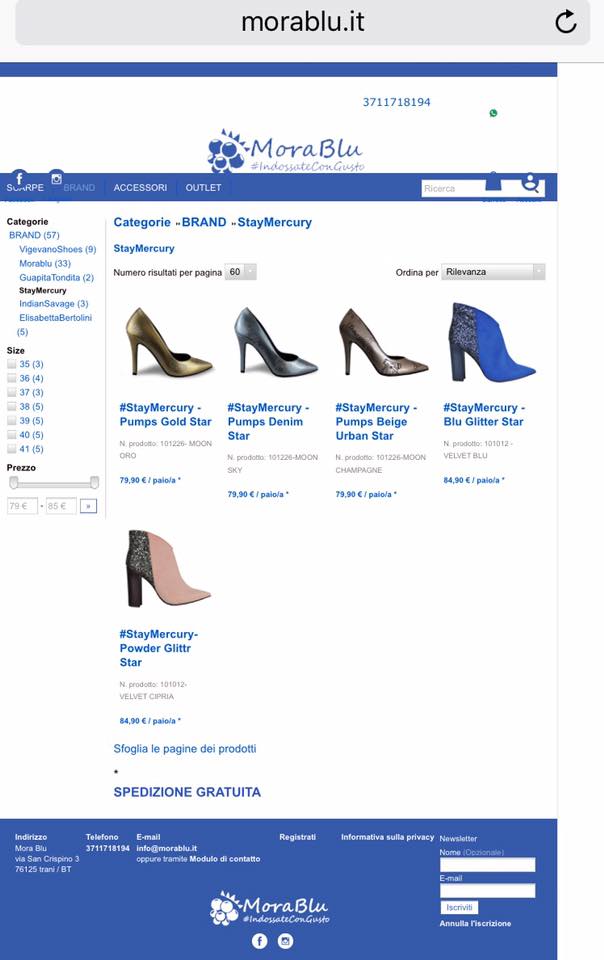Go to the OUTLET menu item
This screenshot has width=604, height=960.
tap(203, 188)
